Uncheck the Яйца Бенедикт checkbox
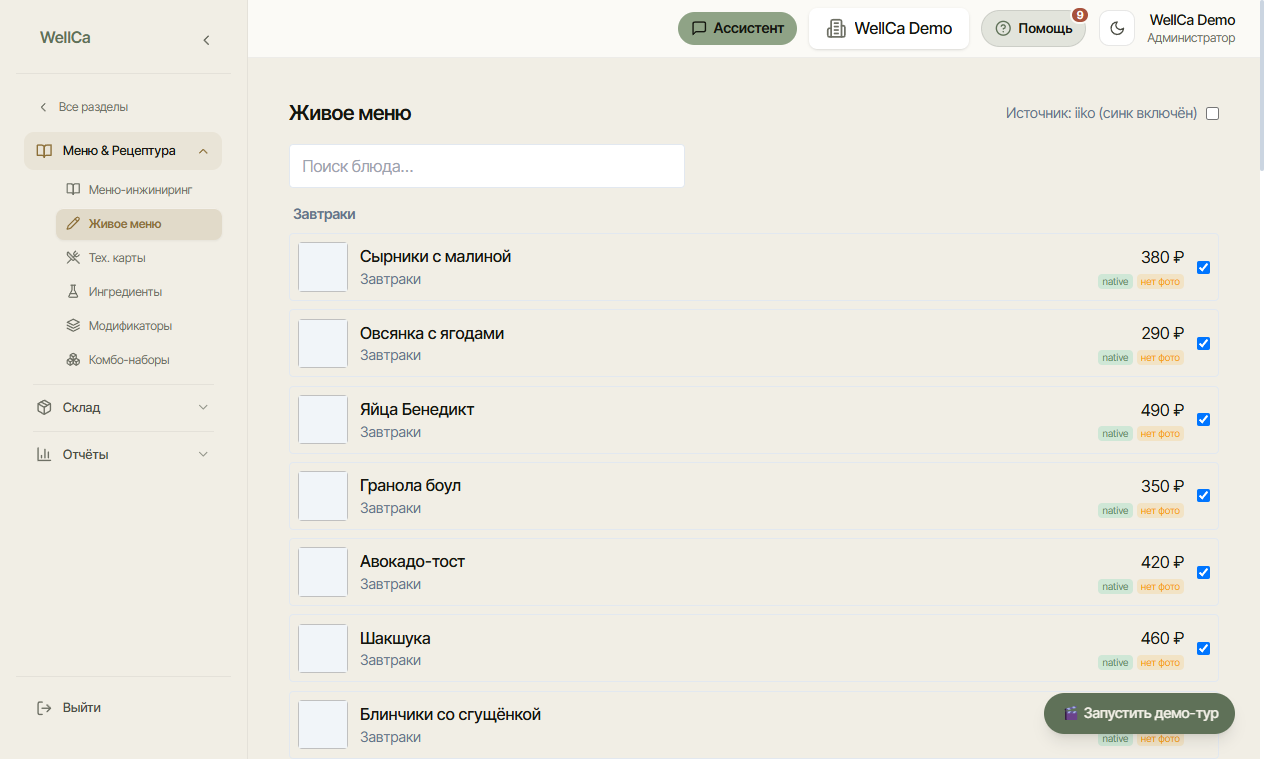1264x759 pixels. point(1204,419)
